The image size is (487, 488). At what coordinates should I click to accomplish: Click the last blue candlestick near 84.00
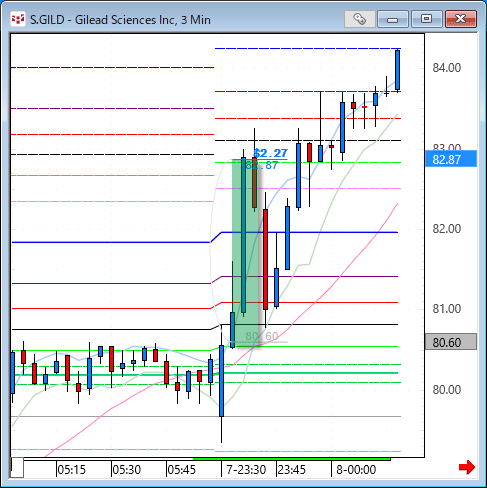coord(397,70)
